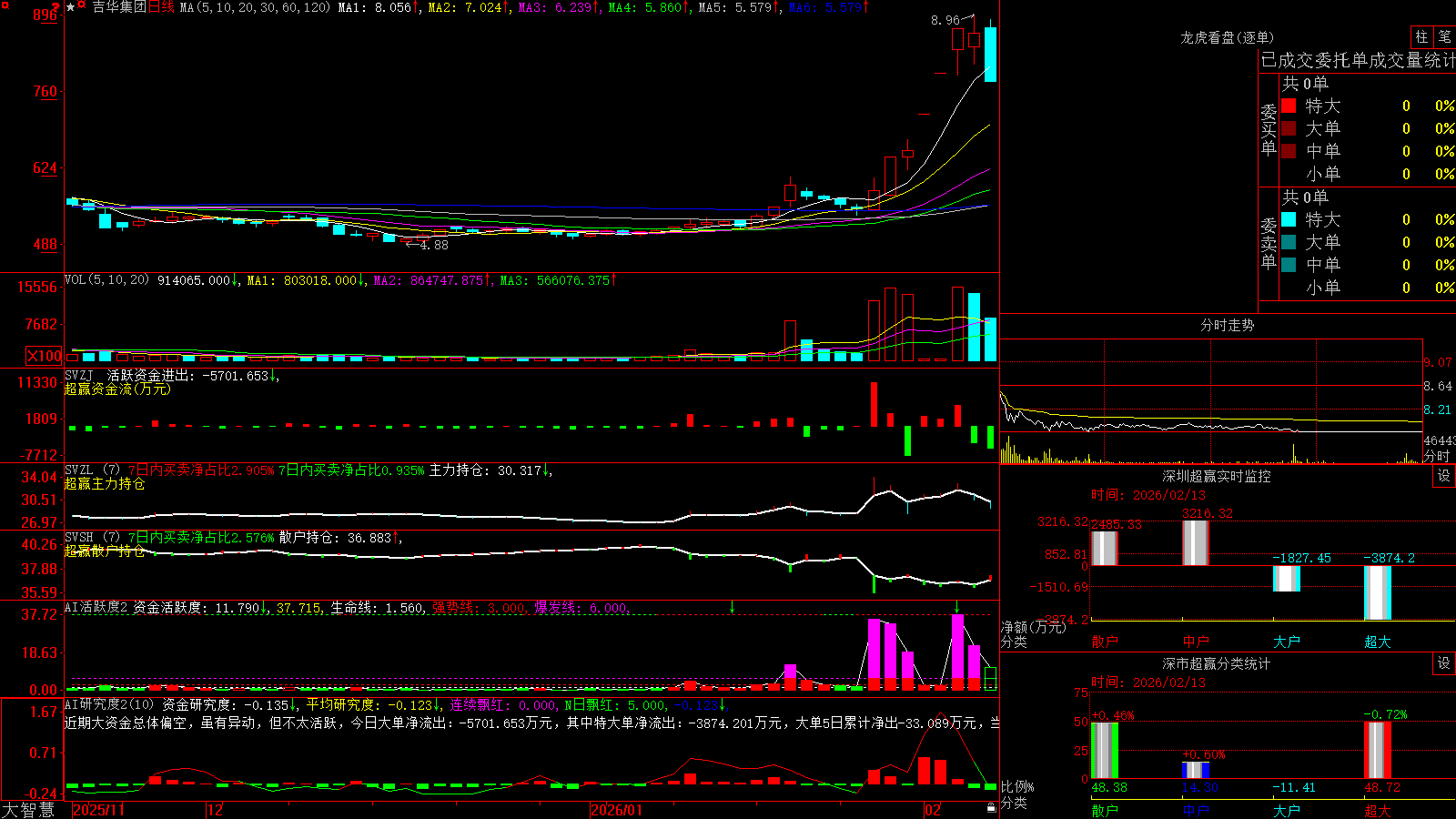
Task: Click the 散户 bar in 深圳超赢实时监控
Action: click(x=1105, y=549)
